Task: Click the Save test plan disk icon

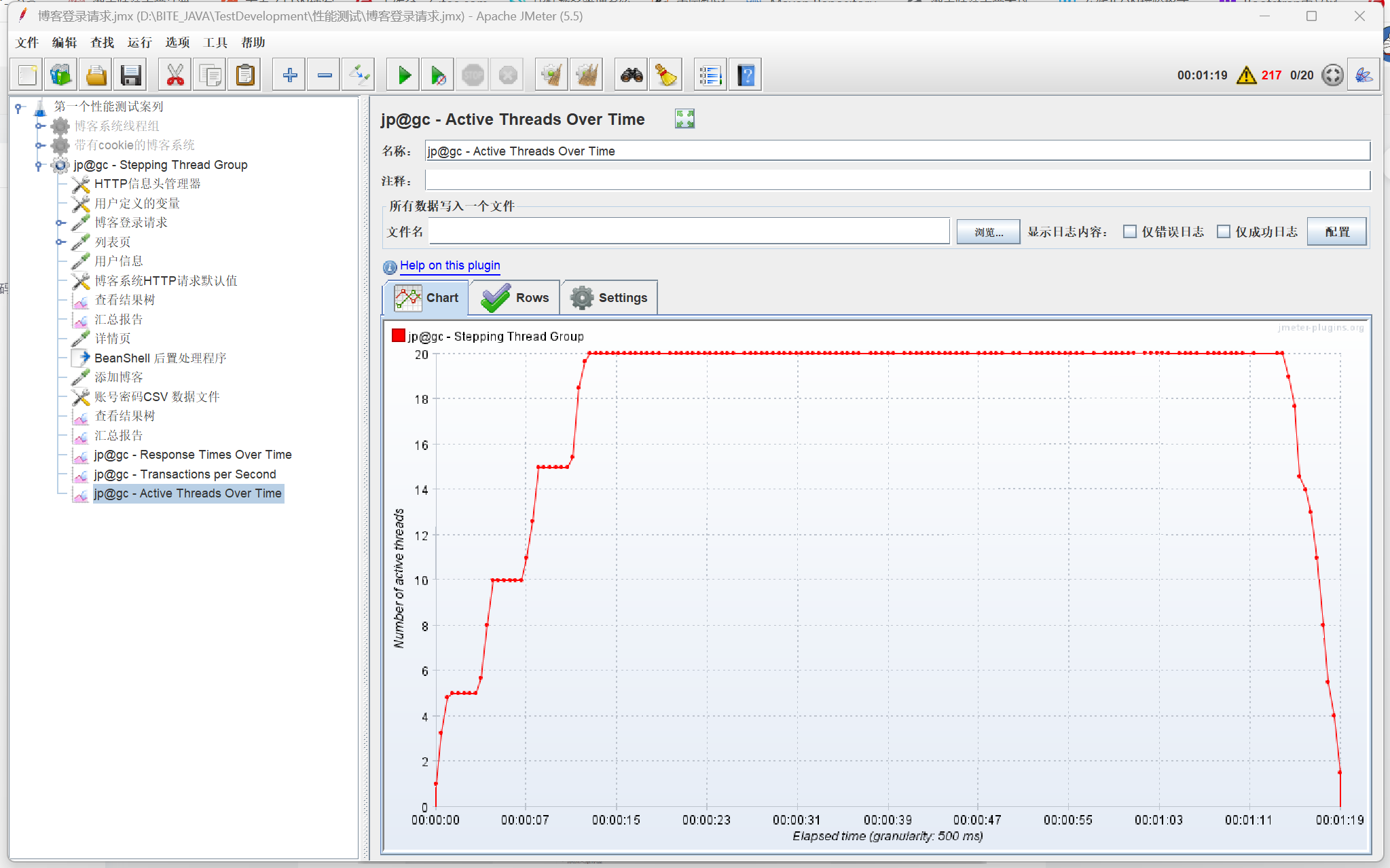Action: coord(130,75)
